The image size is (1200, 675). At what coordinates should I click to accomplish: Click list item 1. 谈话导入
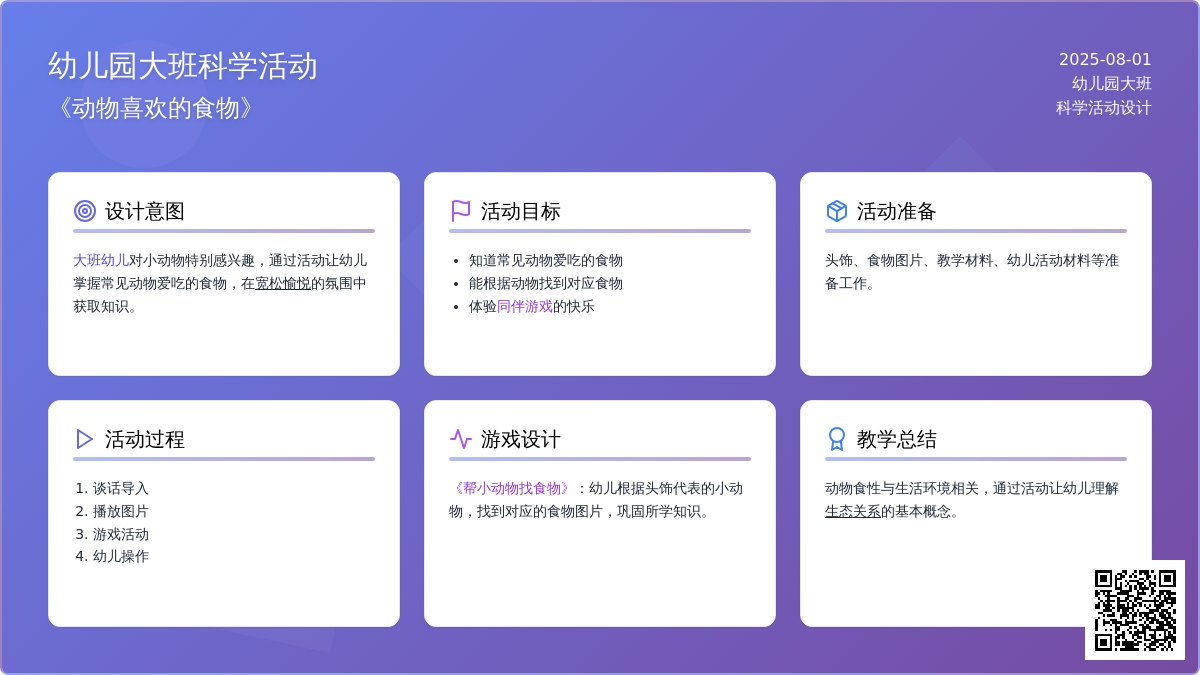(112, 488)
